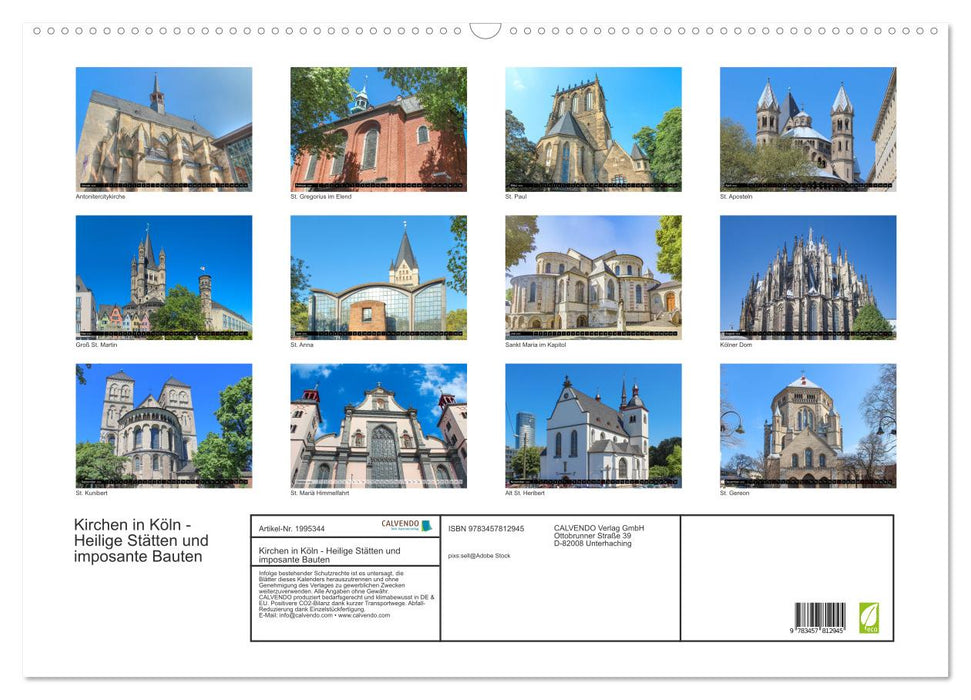Screen dimensions: 971x700
Task: View the St. Gereon picture
Action: tap(806, 425)
